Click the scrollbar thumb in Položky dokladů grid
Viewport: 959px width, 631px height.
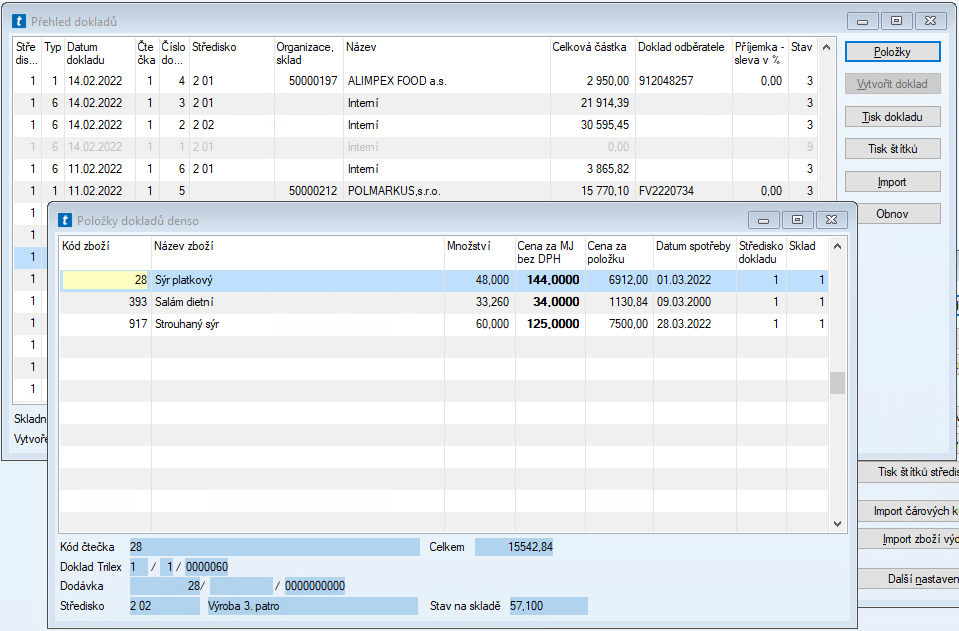837,383
